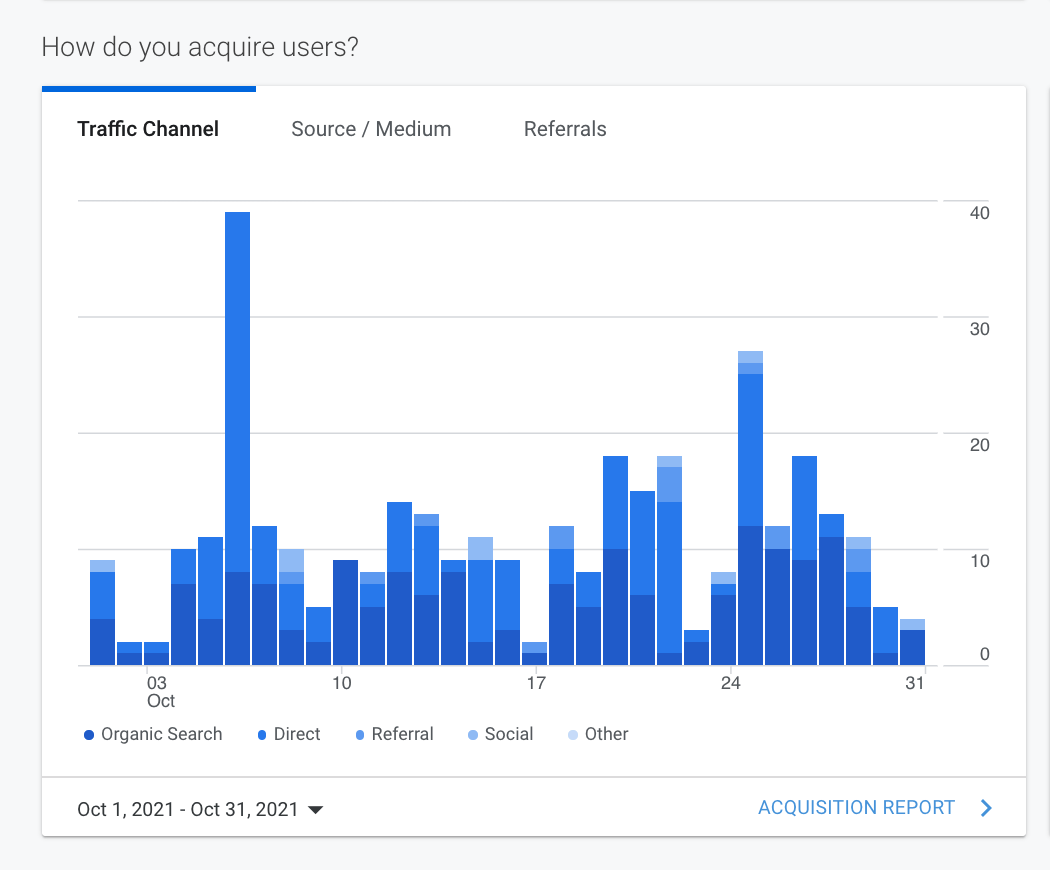Screen dimensions: 1050x870
Task: Open the date range dropdown arrow
Action: [315, 810]
